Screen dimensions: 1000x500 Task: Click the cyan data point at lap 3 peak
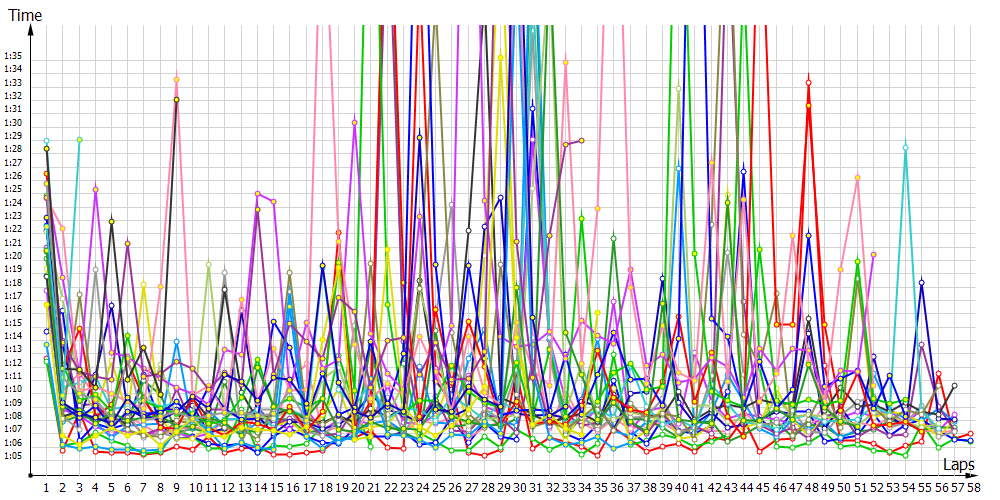(79, 139)
